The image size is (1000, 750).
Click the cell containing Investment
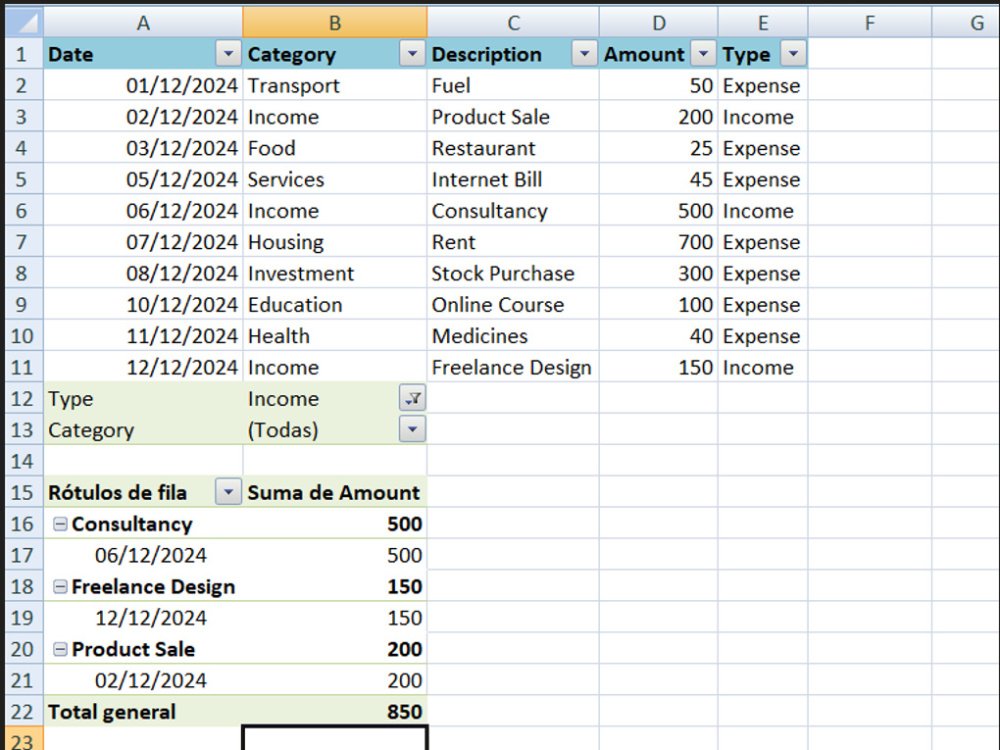335,274
